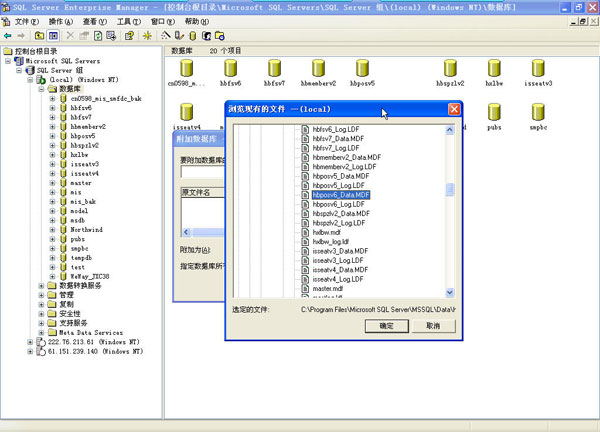Select the cn0598_m... database icon in right pane

click(x=186, y=69)
